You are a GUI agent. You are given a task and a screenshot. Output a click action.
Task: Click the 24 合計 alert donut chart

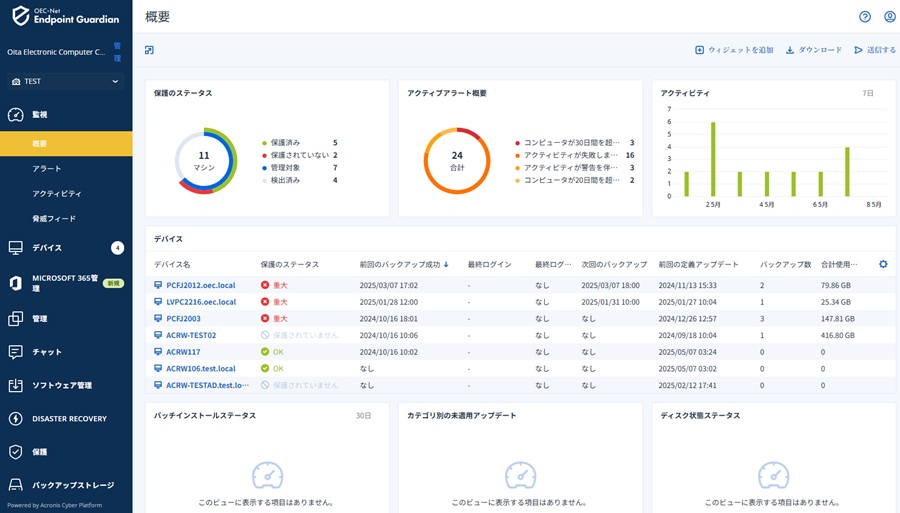pyautogui.click(x=457, y=161)
